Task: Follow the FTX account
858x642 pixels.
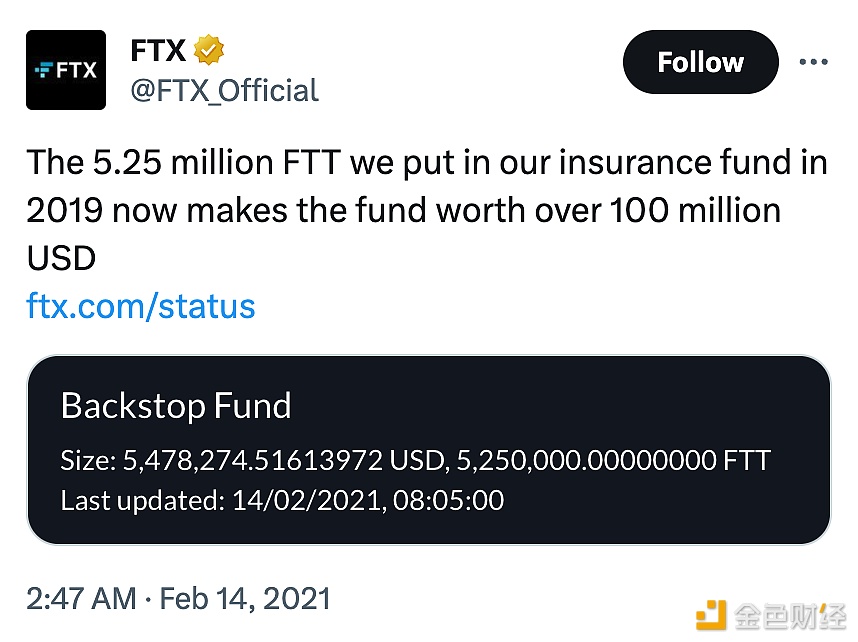Action: [700, 62]
